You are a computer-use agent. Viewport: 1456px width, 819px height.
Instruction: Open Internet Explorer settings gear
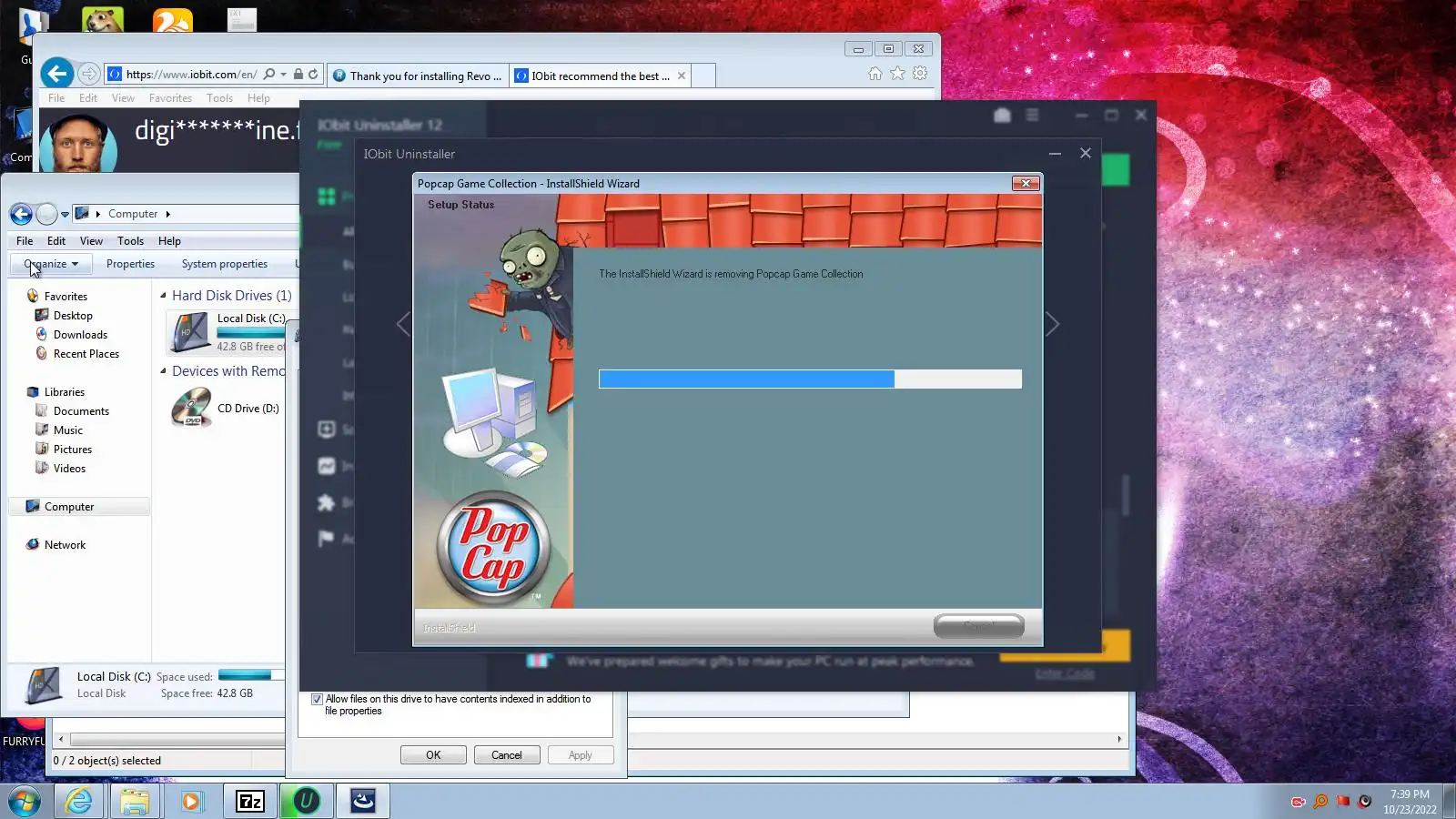920,74
